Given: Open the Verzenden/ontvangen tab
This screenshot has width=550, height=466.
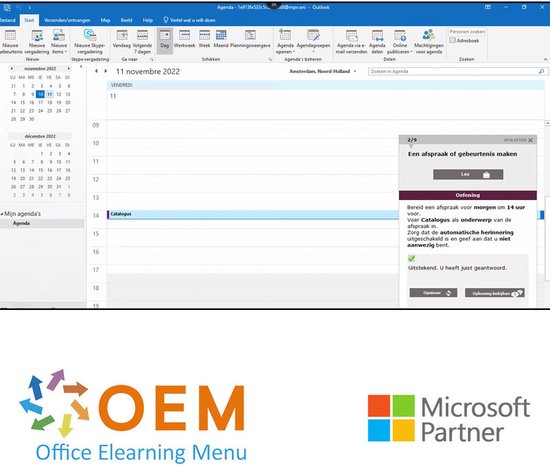Looking at the screenshot, I should [67, 20].
